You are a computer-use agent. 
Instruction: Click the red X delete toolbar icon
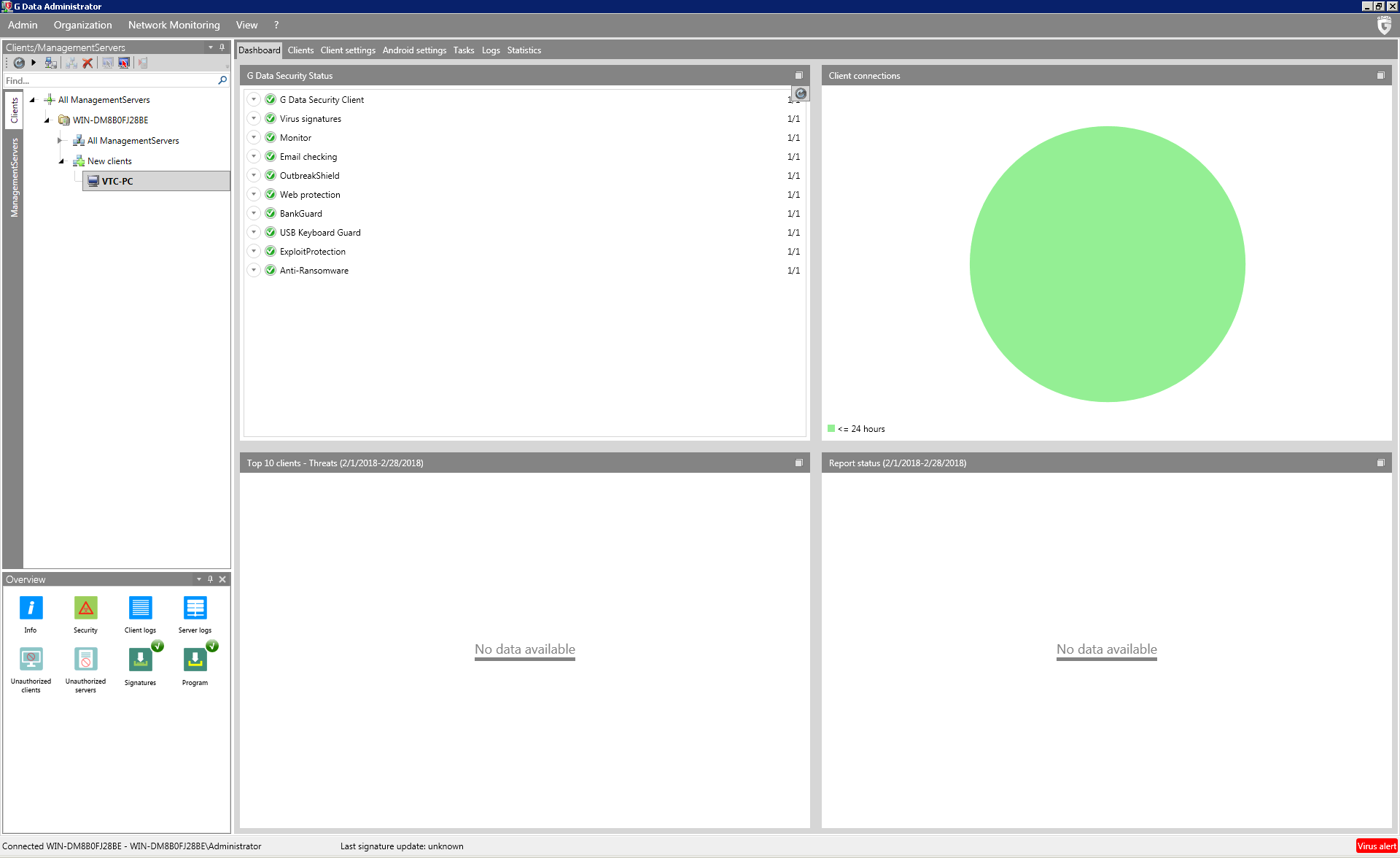[87, 63]
